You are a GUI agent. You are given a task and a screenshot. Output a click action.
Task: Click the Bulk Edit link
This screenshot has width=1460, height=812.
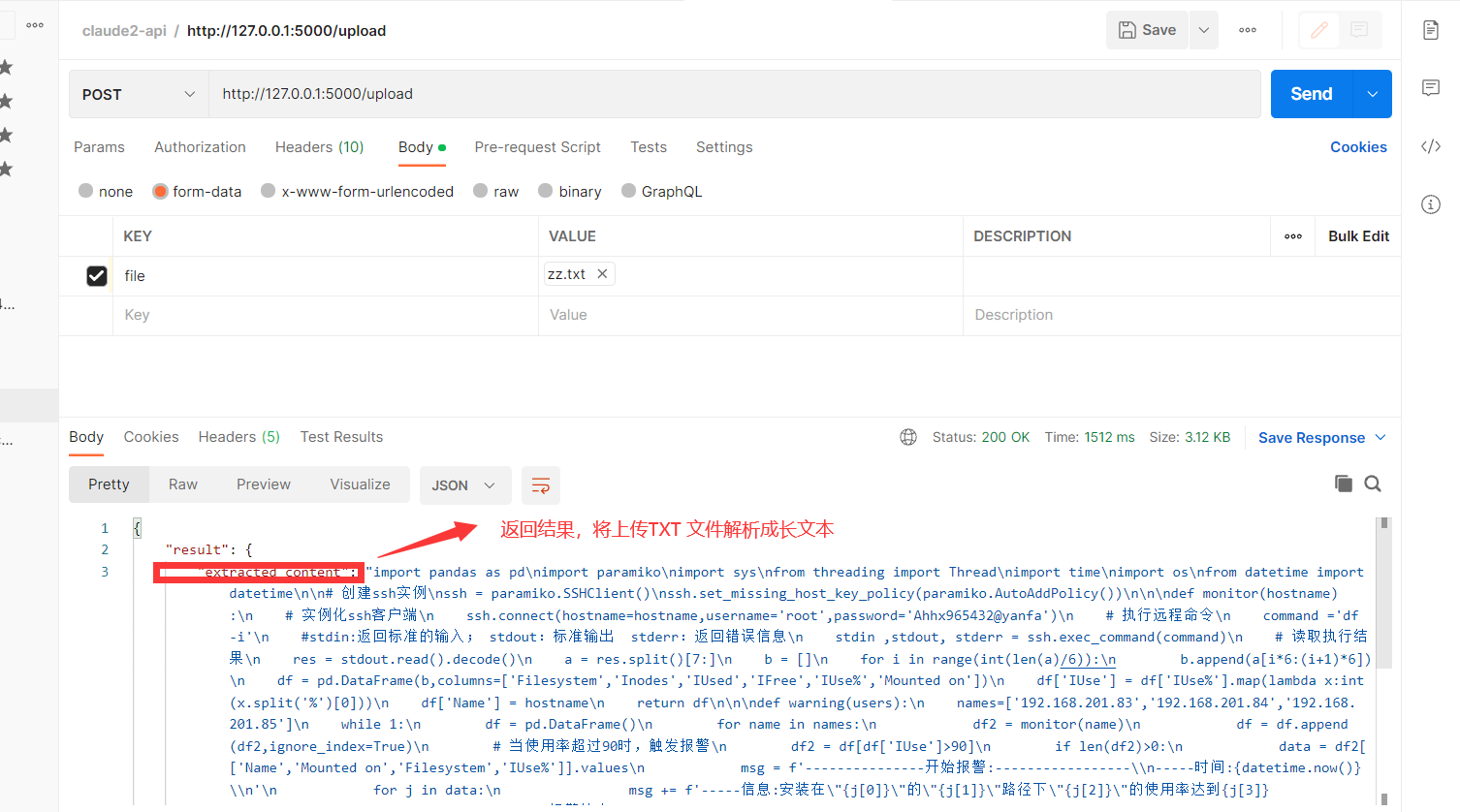point(1358,236)
